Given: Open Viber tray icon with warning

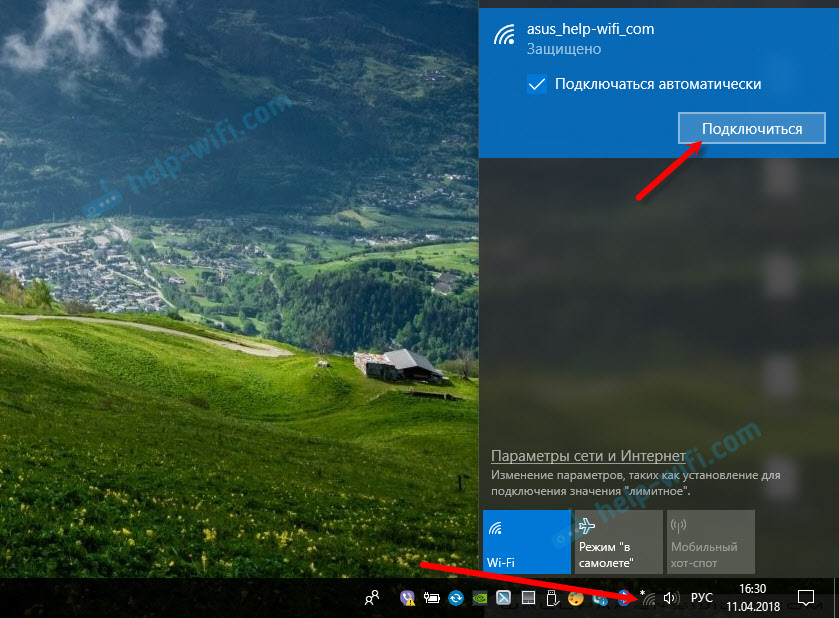Looking at the screenshot, I should [408, 598].
